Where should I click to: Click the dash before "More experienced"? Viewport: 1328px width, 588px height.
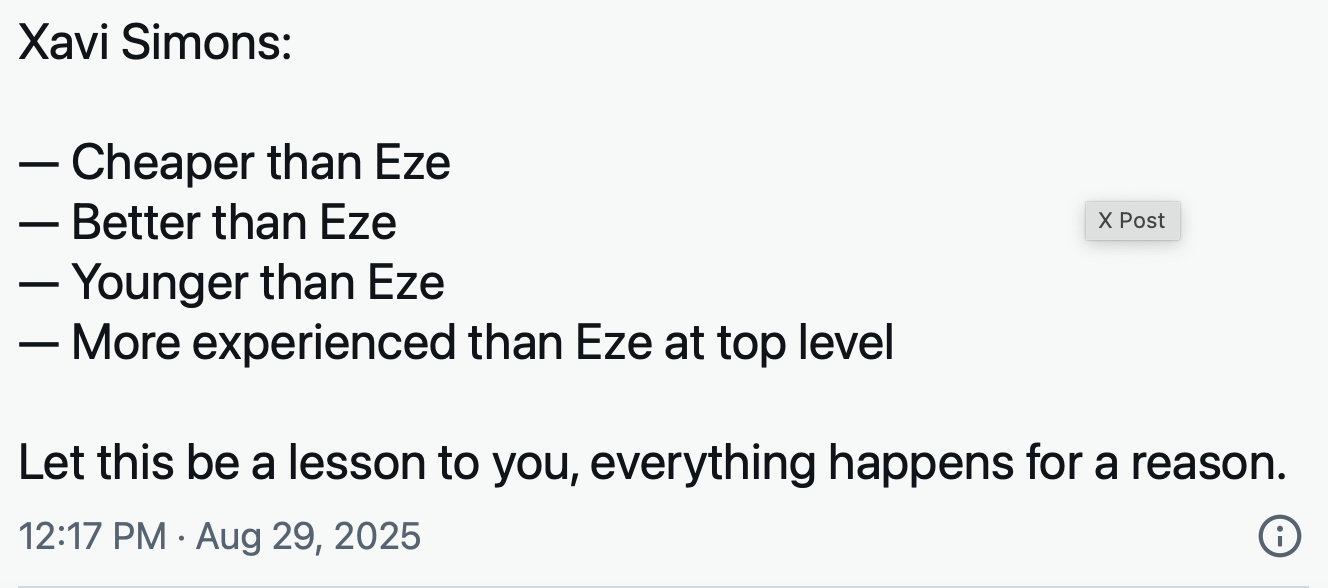pos(39,344)
